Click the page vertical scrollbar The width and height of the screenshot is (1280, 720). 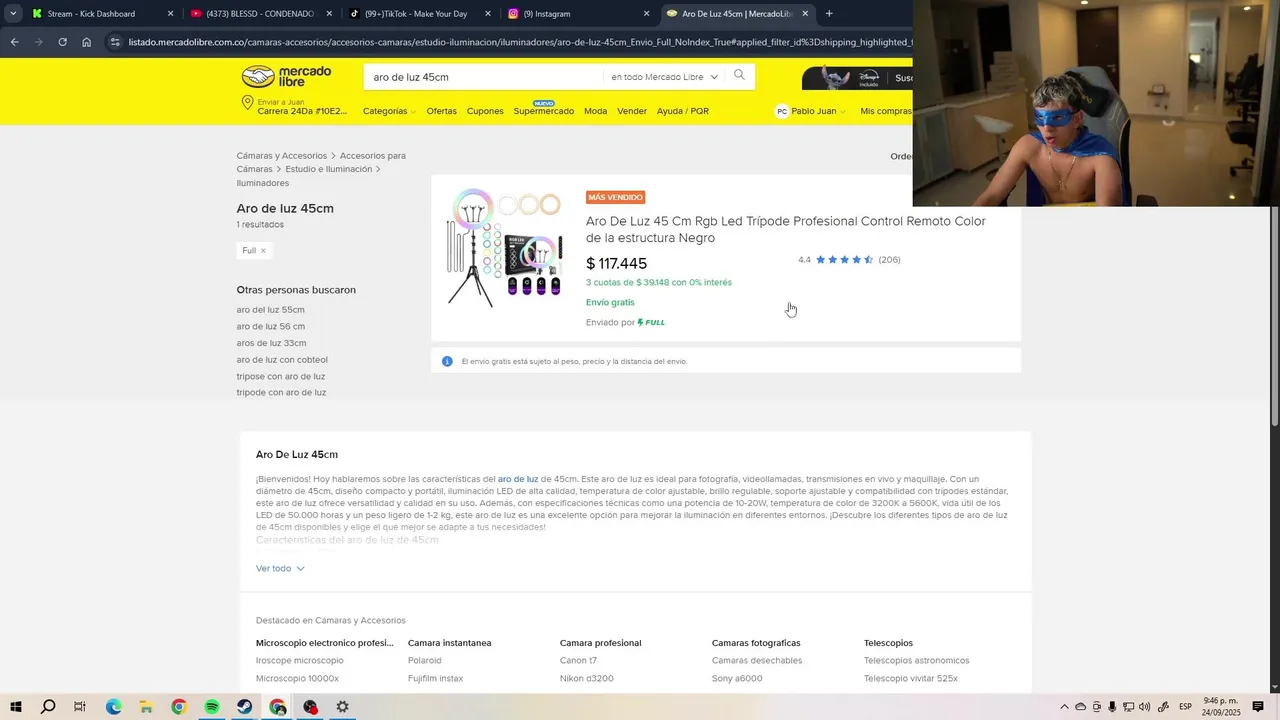coord(1274,315)
